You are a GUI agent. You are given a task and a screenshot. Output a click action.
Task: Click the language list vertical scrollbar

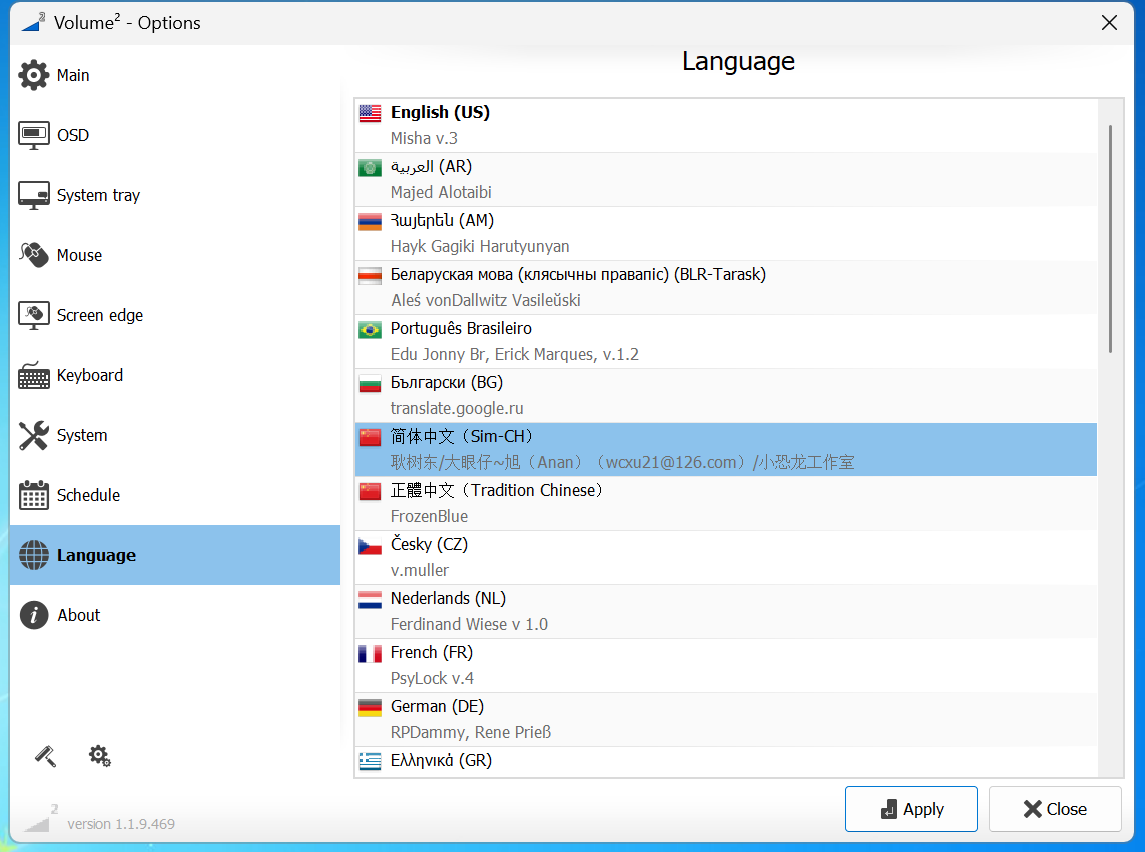coord(1109,238)
